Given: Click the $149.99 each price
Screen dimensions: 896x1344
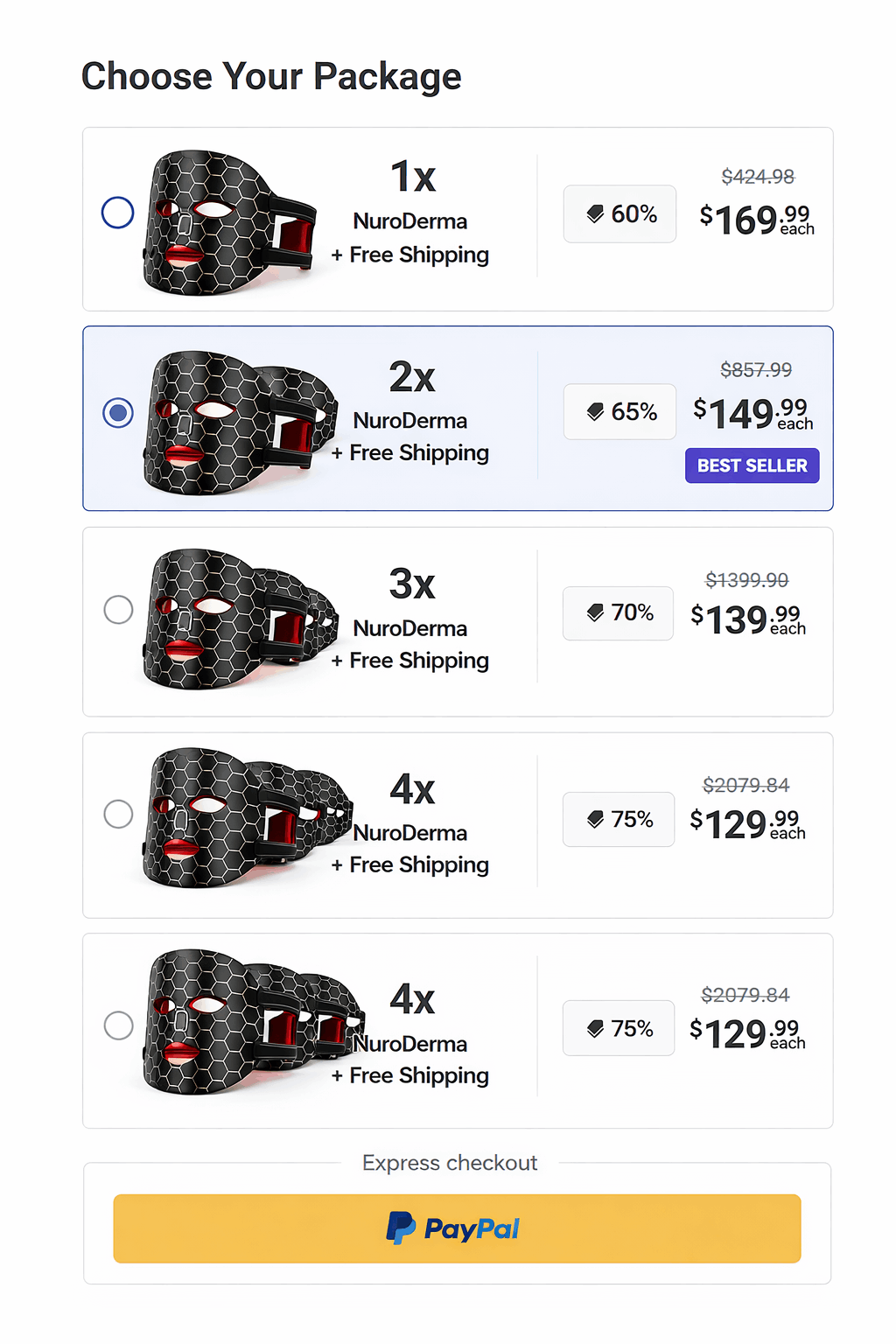Looking at the screenshot, I should pyautogui.click(x=752, y=413).
